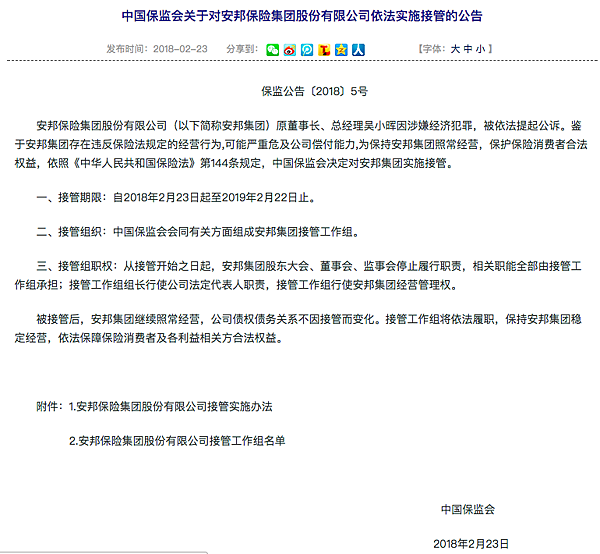Click the paragraph starting 被接管后
The width and height of the screenshot is (600, 554).
pos(298,328)
